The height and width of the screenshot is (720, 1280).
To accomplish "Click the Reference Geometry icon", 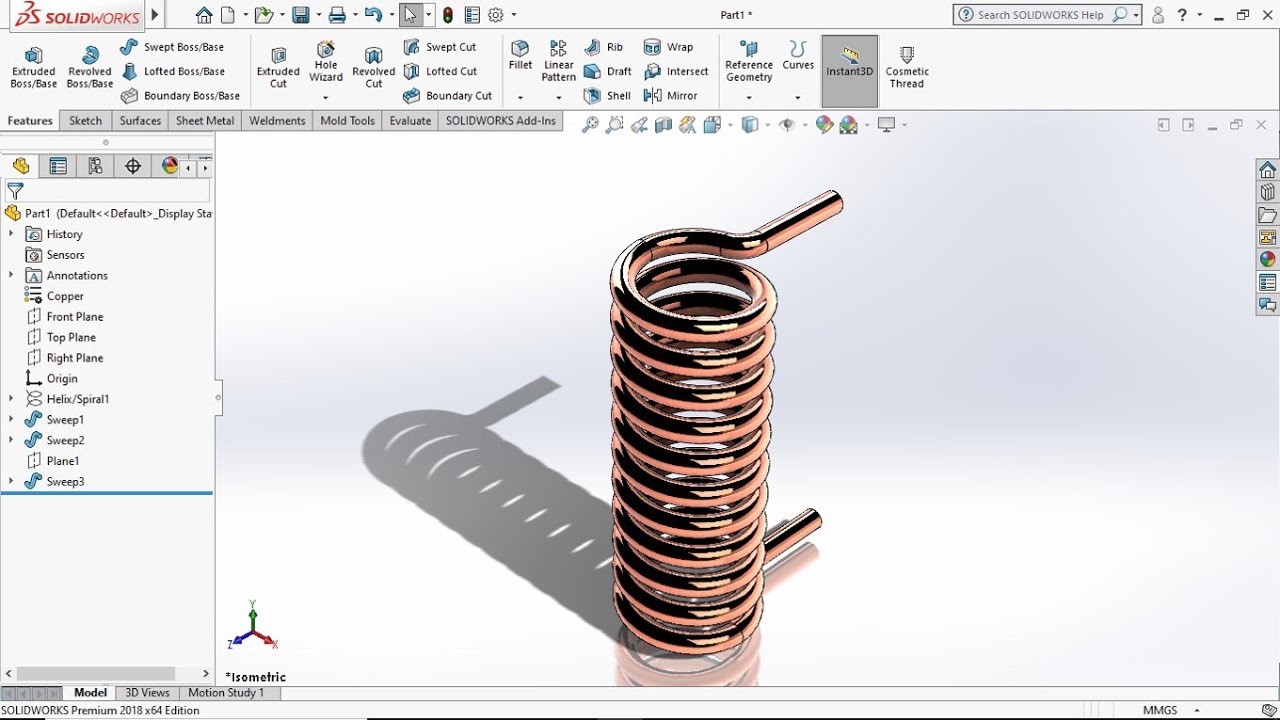I will (x=749, y=62).
